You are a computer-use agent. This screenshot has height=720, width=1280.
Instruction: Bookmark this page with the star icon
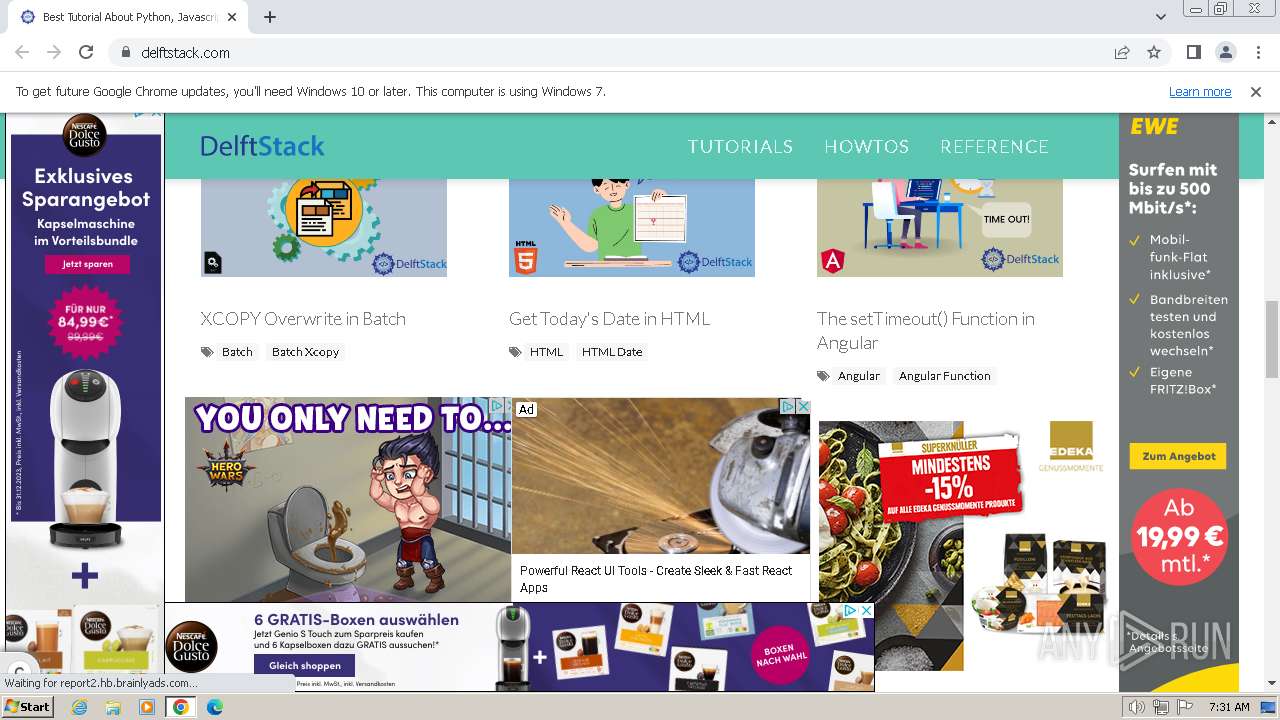click(x=1154, y=52)
